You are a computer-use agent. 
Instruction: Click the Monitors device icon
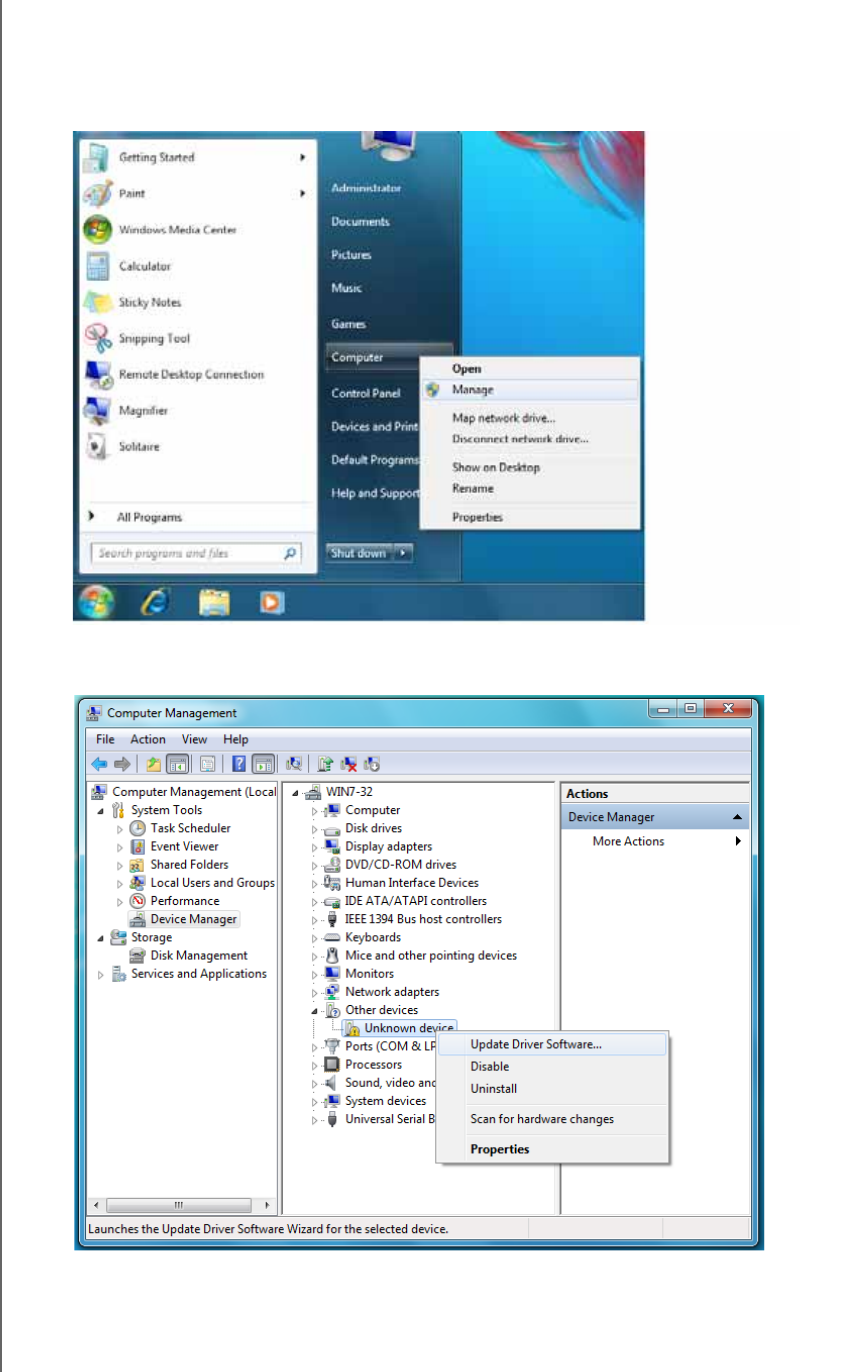coord(333,973)
